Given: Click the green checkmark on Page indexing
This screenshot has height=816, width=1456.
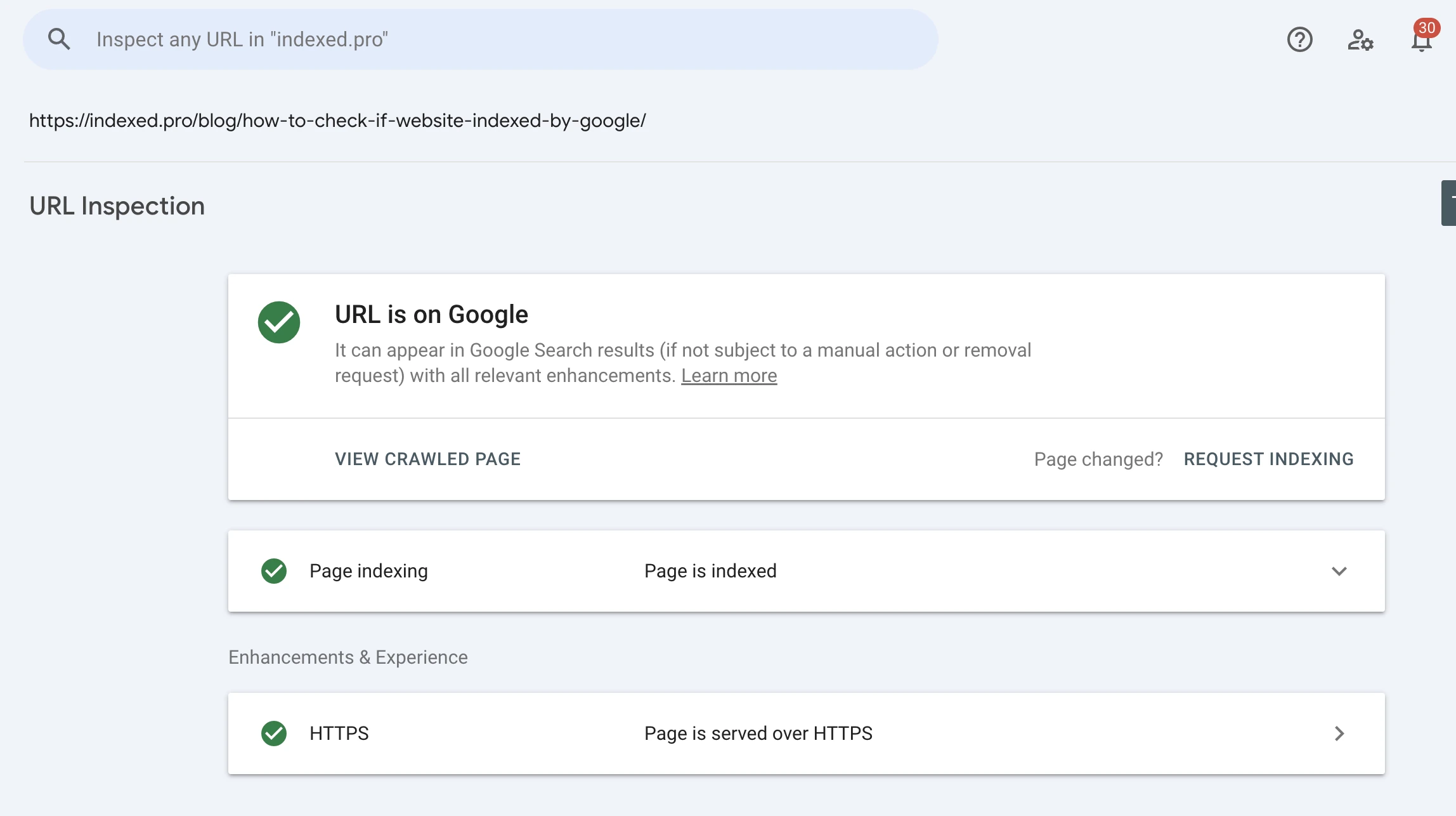Looking at the screenshot, I should coord(275,571).
